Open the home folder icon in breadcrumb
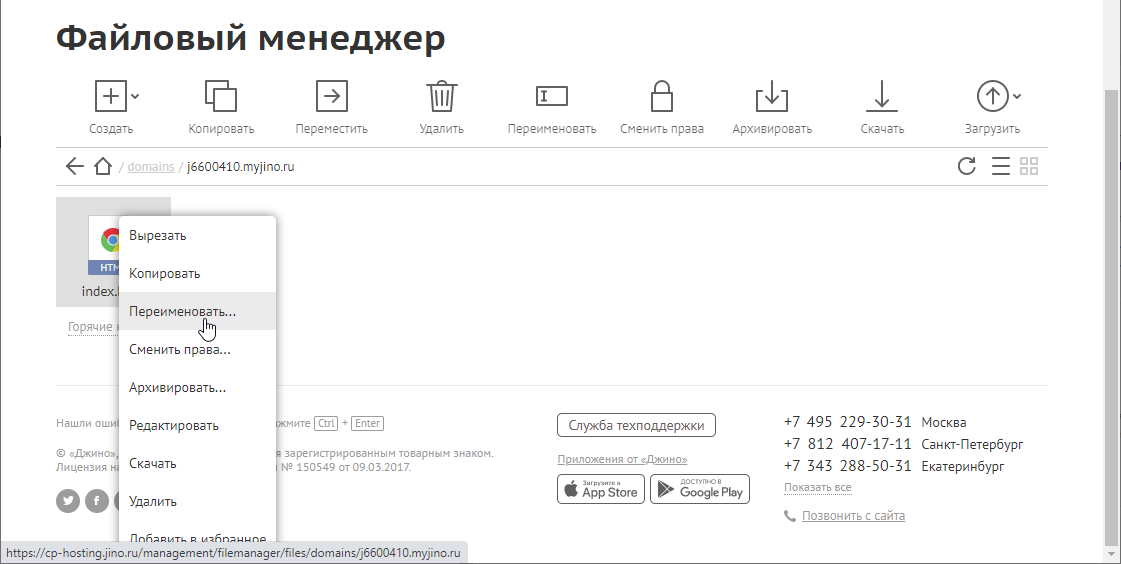 pyautogui.click(x=102, y=166)
